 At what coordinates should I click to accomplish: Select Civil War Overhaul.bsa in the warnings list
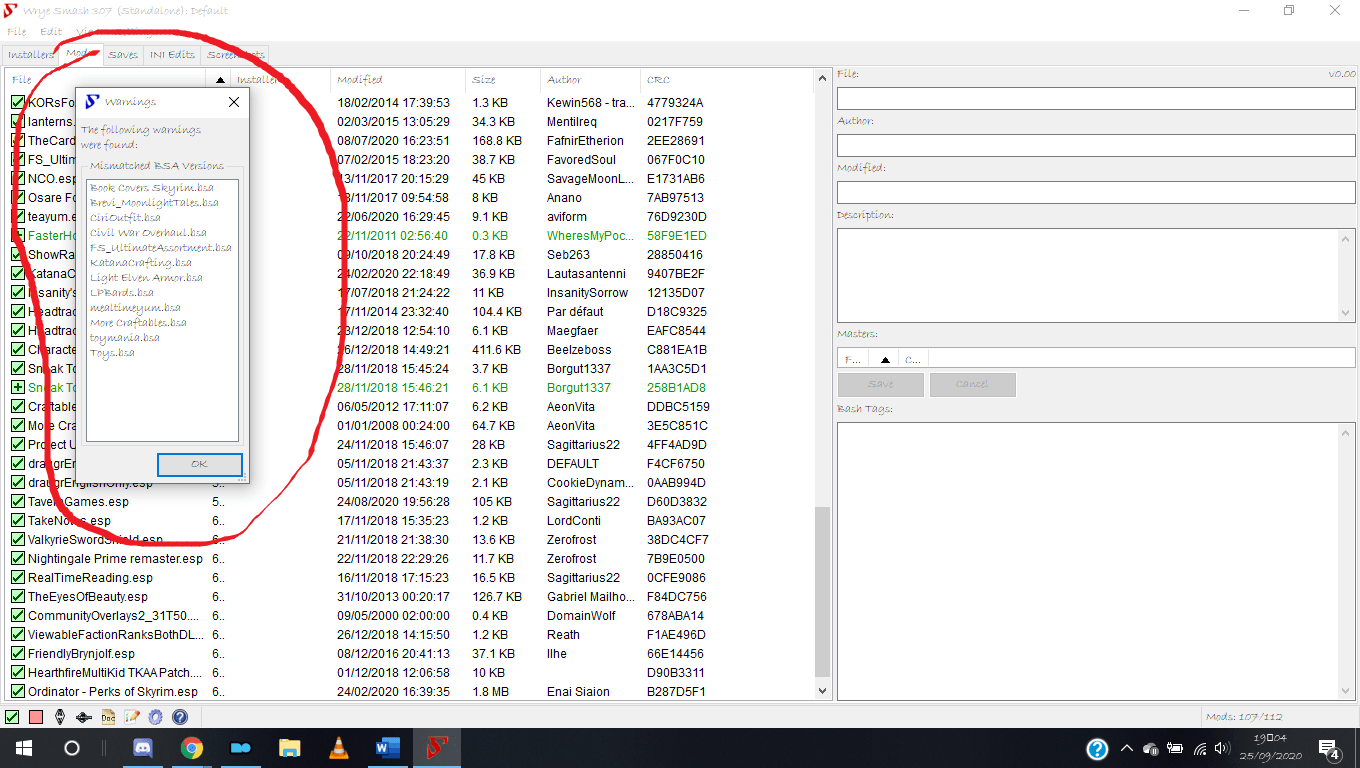pyautogui.click(x=148, y=232)
